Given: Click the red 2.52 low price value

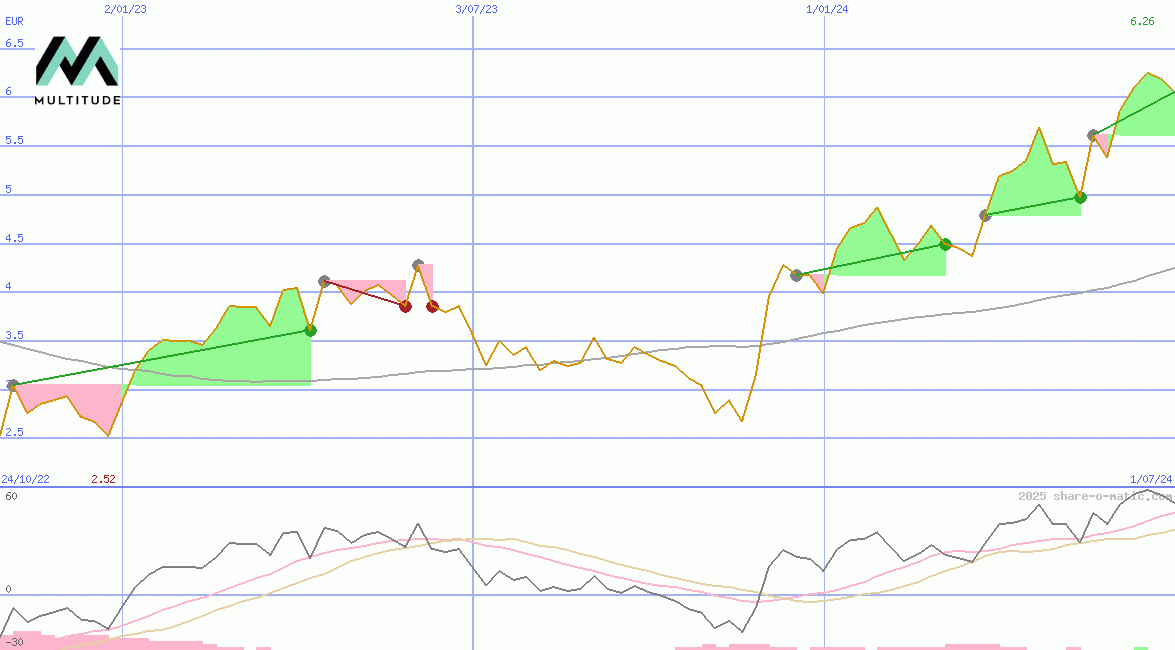Looking at the screenshot, I should pos(103,479).
